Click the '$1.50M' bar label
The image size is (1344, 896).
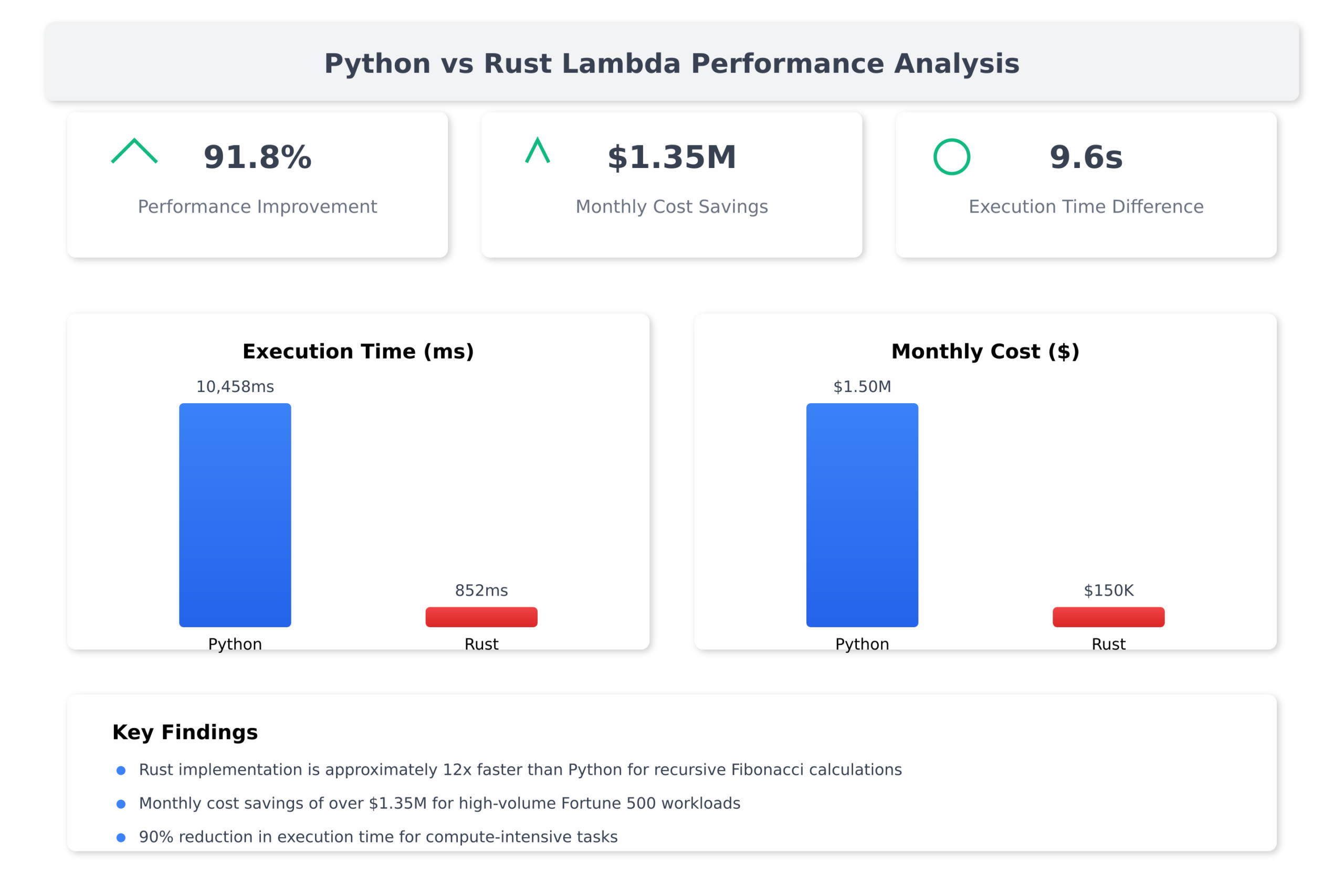coord(862,387)
